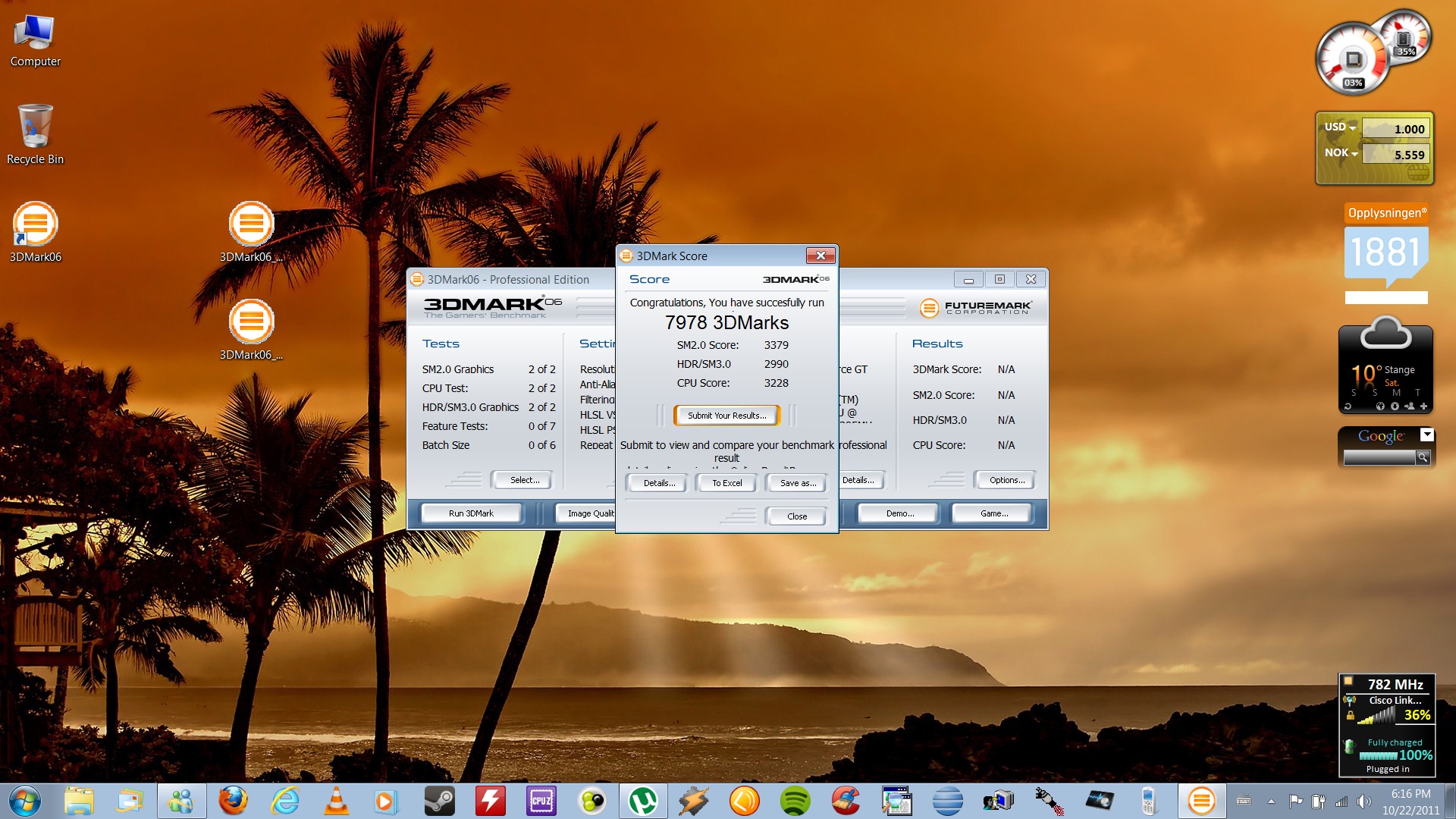
Task: Click the plus icon on weather gadget
Action: click(1423, 406)
